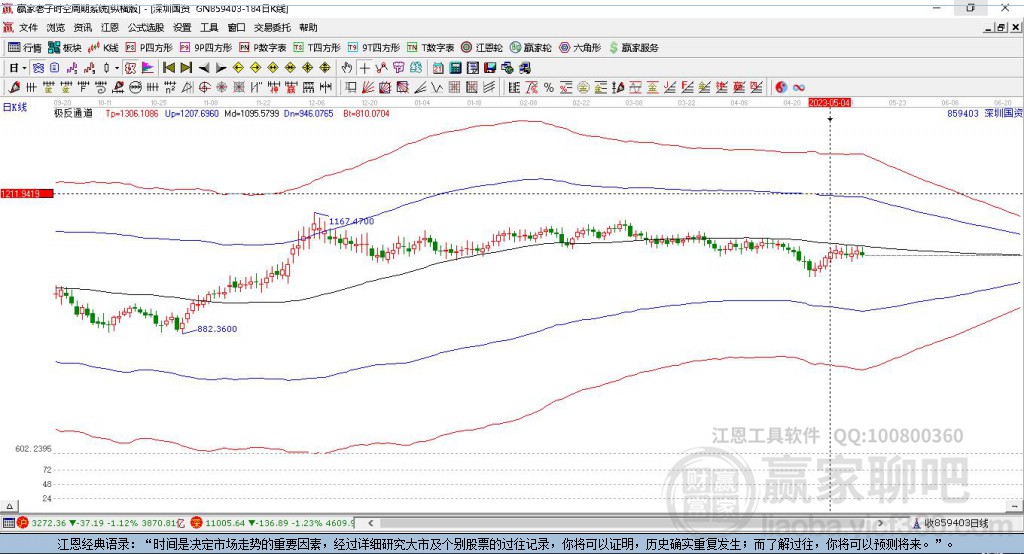Viewport: 1024px width, 554px height.
Task: Open the 设置 menu
Action: (x=182, y=27)
